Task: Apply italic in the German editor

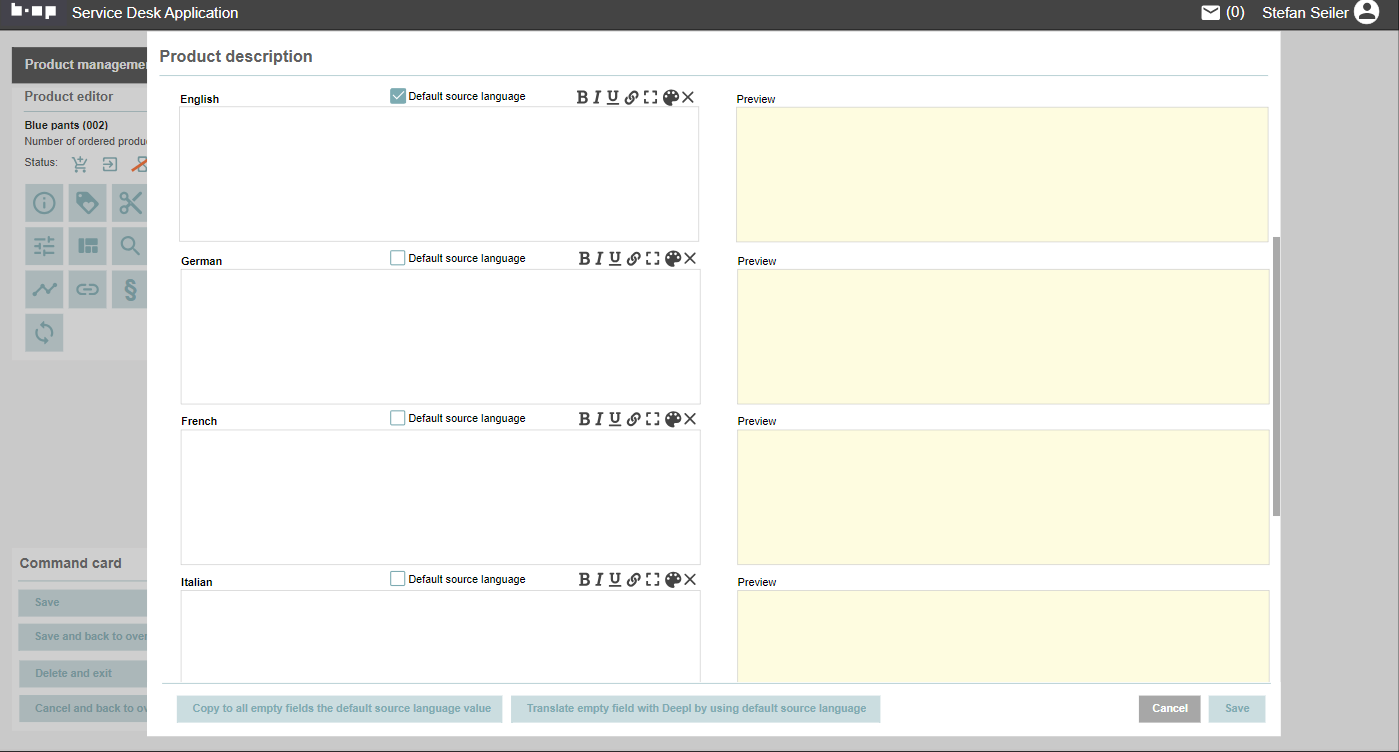Action: click(599, 259)
